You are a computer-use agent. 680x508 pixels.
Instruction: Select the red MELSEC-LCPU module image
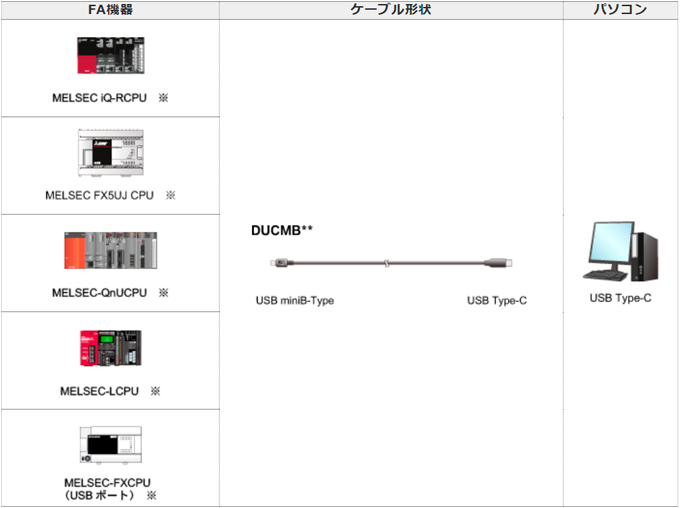[110, 347]
